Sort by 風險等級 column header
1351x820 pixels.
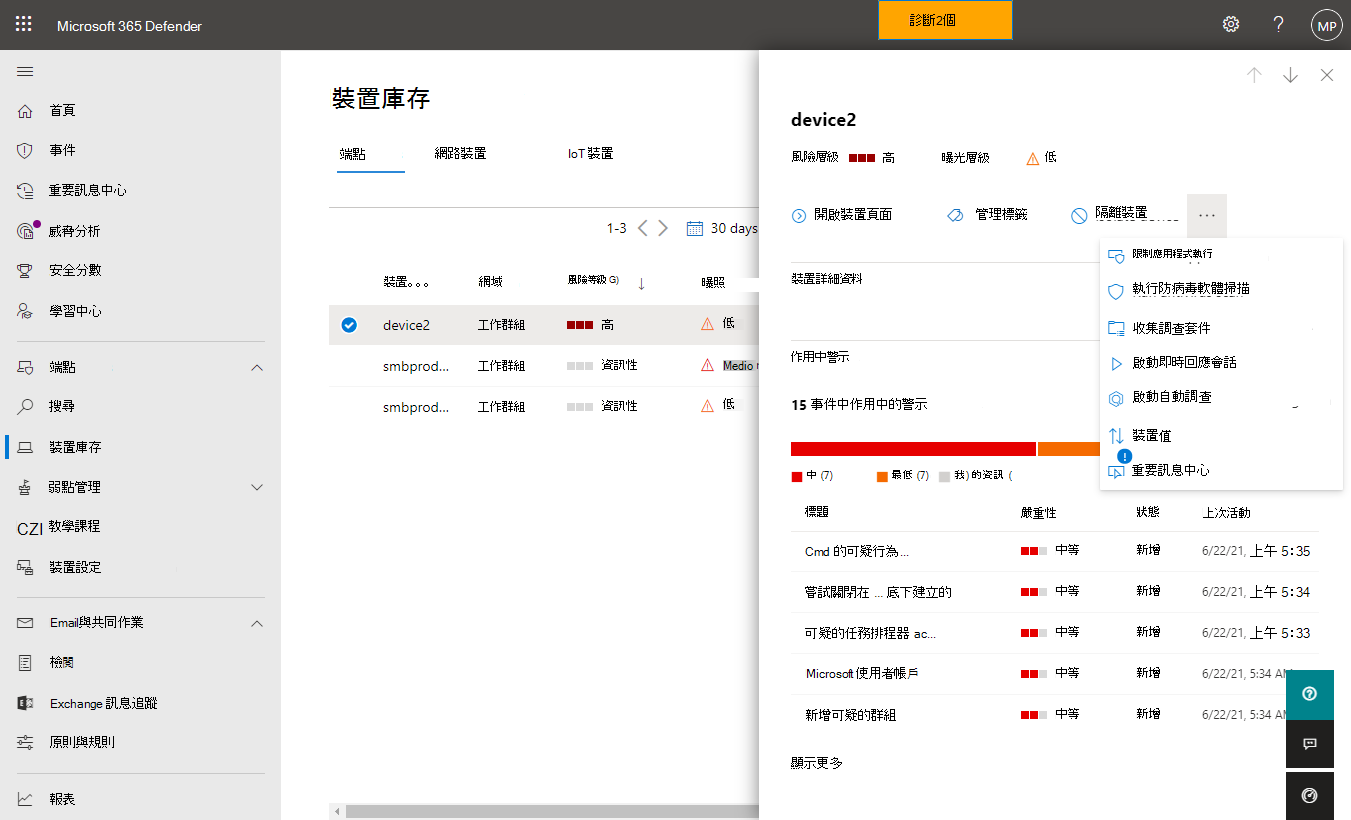593,281
